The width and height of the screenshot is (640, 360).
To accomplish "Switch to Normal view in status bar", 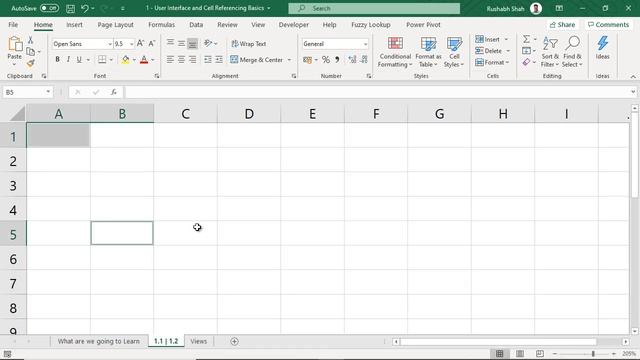I will [500, 354].
